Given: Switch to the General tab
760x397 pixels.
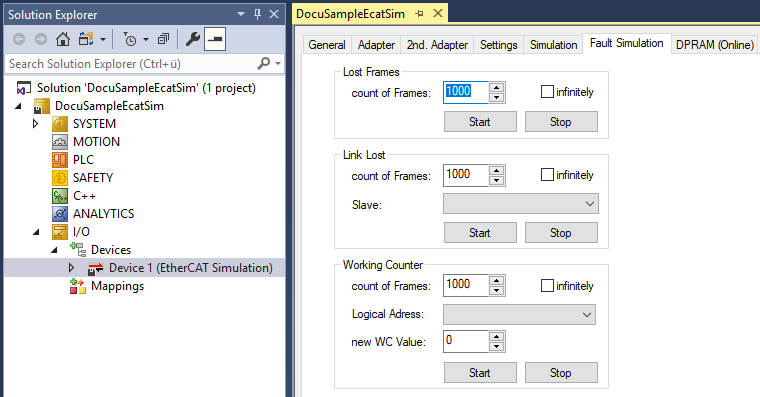Looking at the screenshot, I should coord(327,45).
